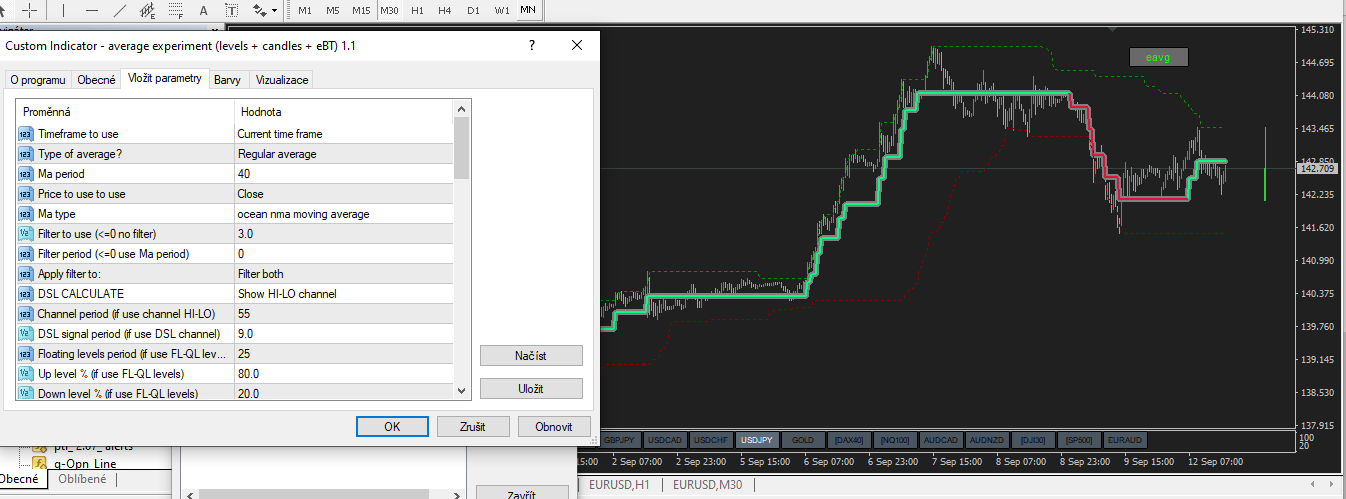
Task: Open the dialog's help question mark
Action: 531,46
